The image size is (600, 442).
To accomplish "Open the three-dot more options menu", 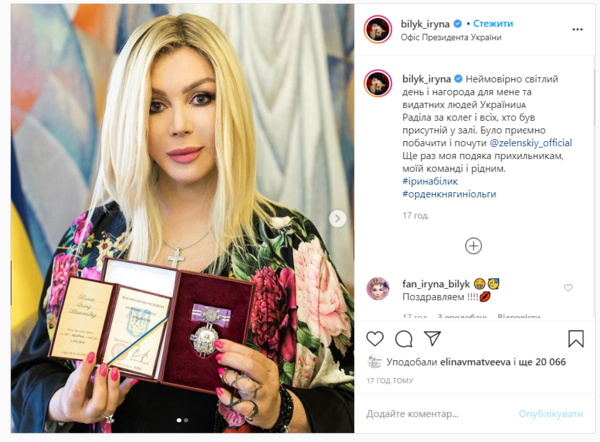I will click(577, 29).
